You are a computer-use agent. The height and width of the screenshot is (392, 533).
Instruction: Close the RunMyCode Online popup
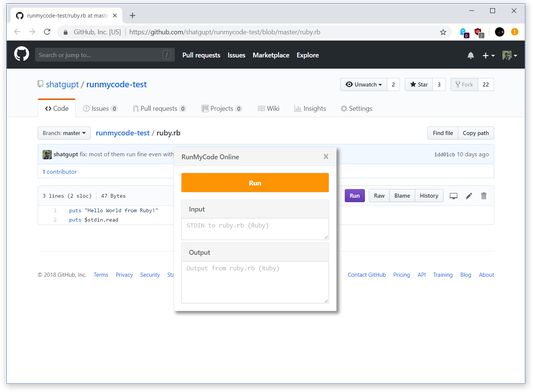pos(326,156)
